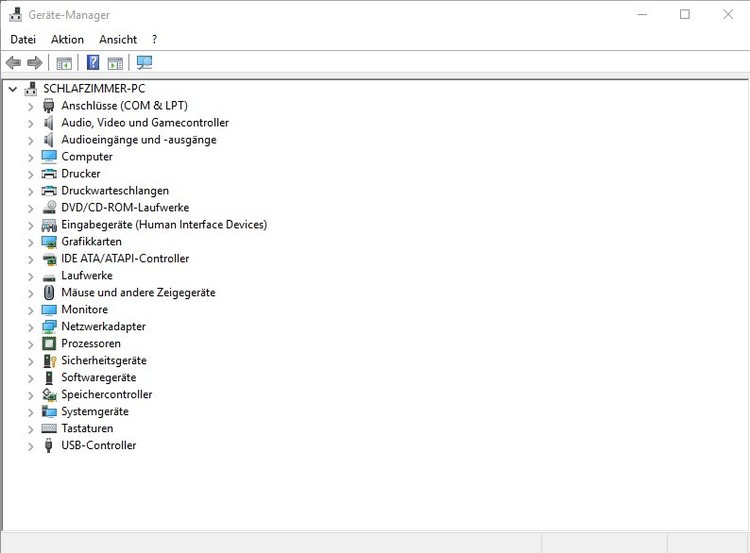Click the Prozessoren chip icon
The image size is (750, 553).
(49, 343)
